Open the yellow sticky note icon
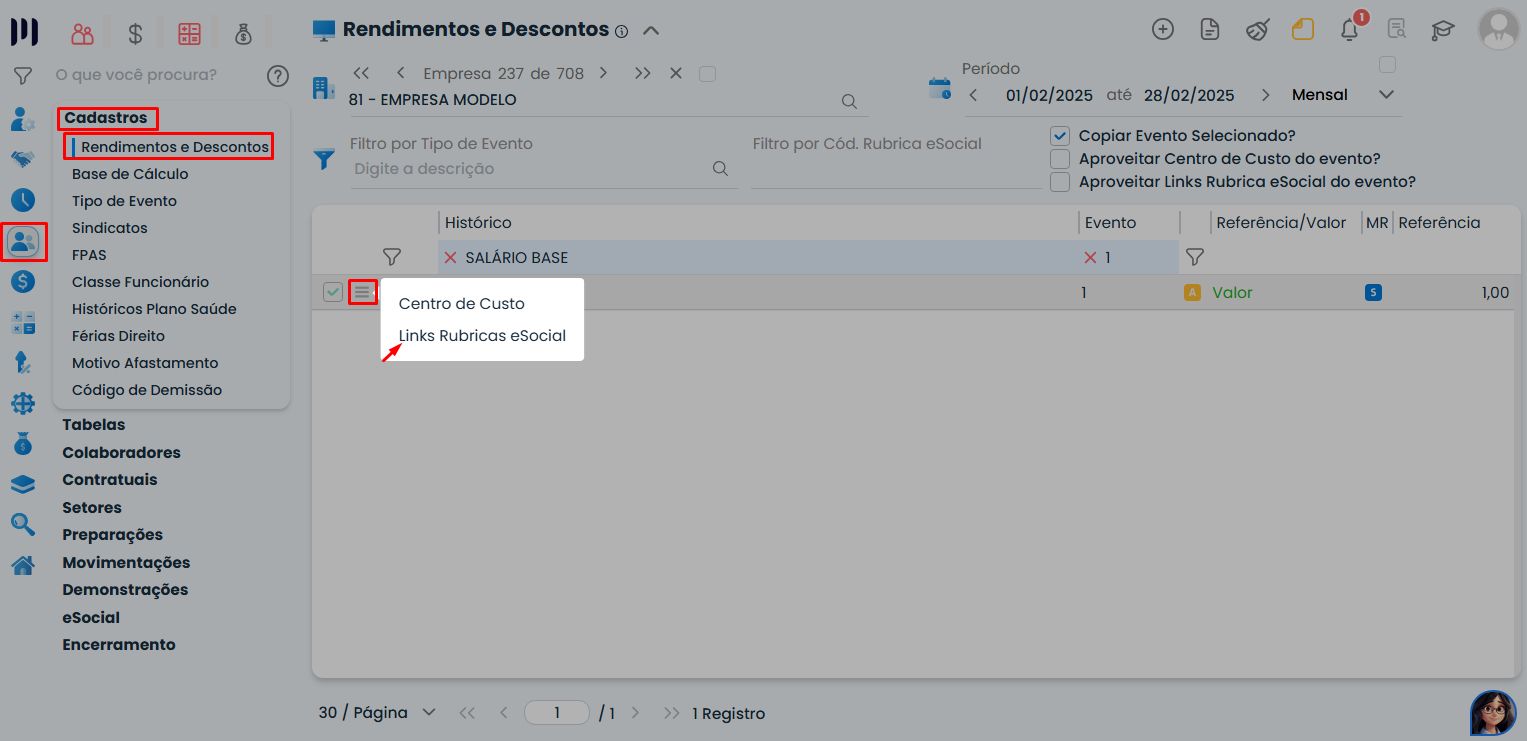 (1303, 29)
